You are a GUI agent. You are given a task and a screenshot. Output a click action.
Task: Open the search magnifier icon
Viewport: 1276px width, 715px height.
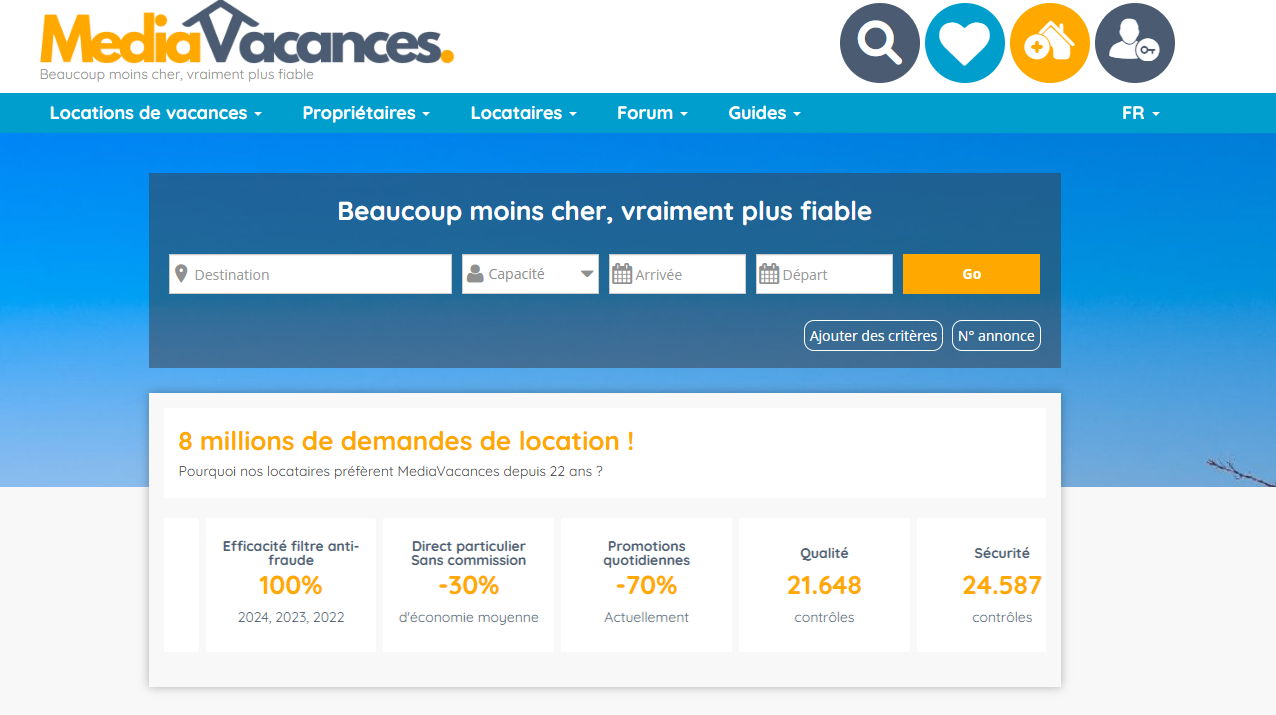[879, 42]
